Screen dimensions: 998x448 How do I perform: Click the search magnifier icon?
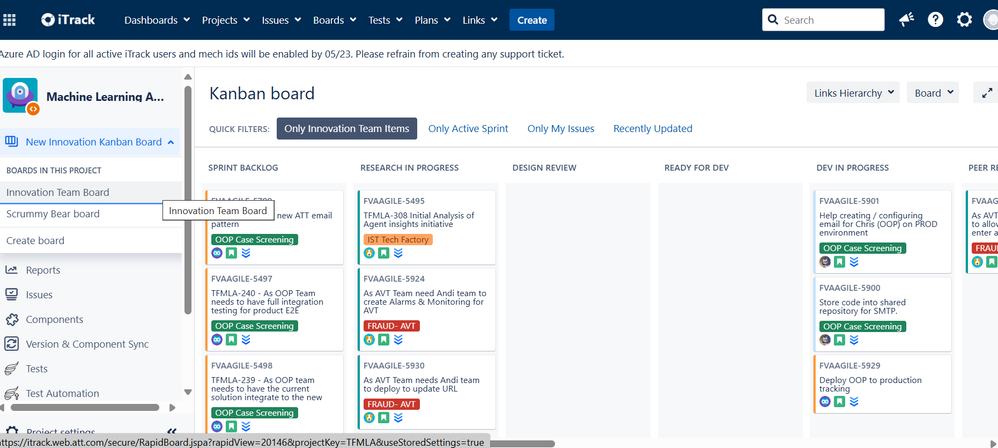click(773, 20)
